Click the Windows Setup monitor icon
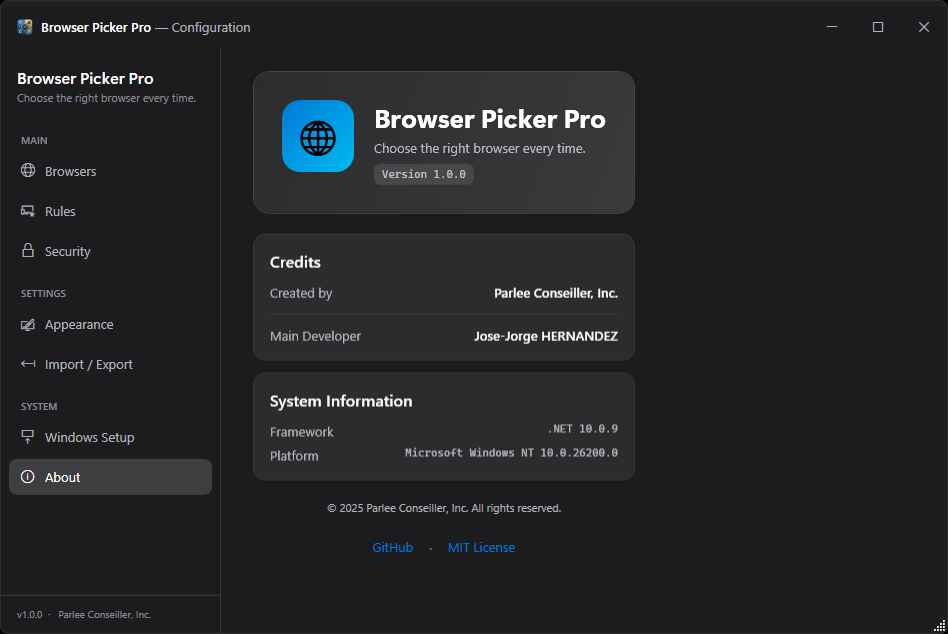Screen dimensions: 948x634 [x=28, y=437]
